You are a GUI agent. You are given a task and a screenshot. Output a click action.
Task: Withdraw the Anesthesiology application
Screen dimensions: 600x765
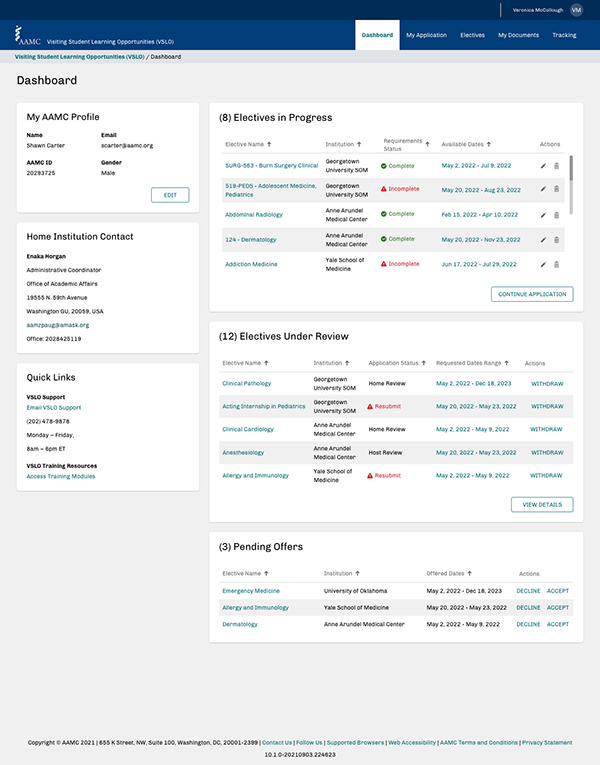tap(547, 453)
